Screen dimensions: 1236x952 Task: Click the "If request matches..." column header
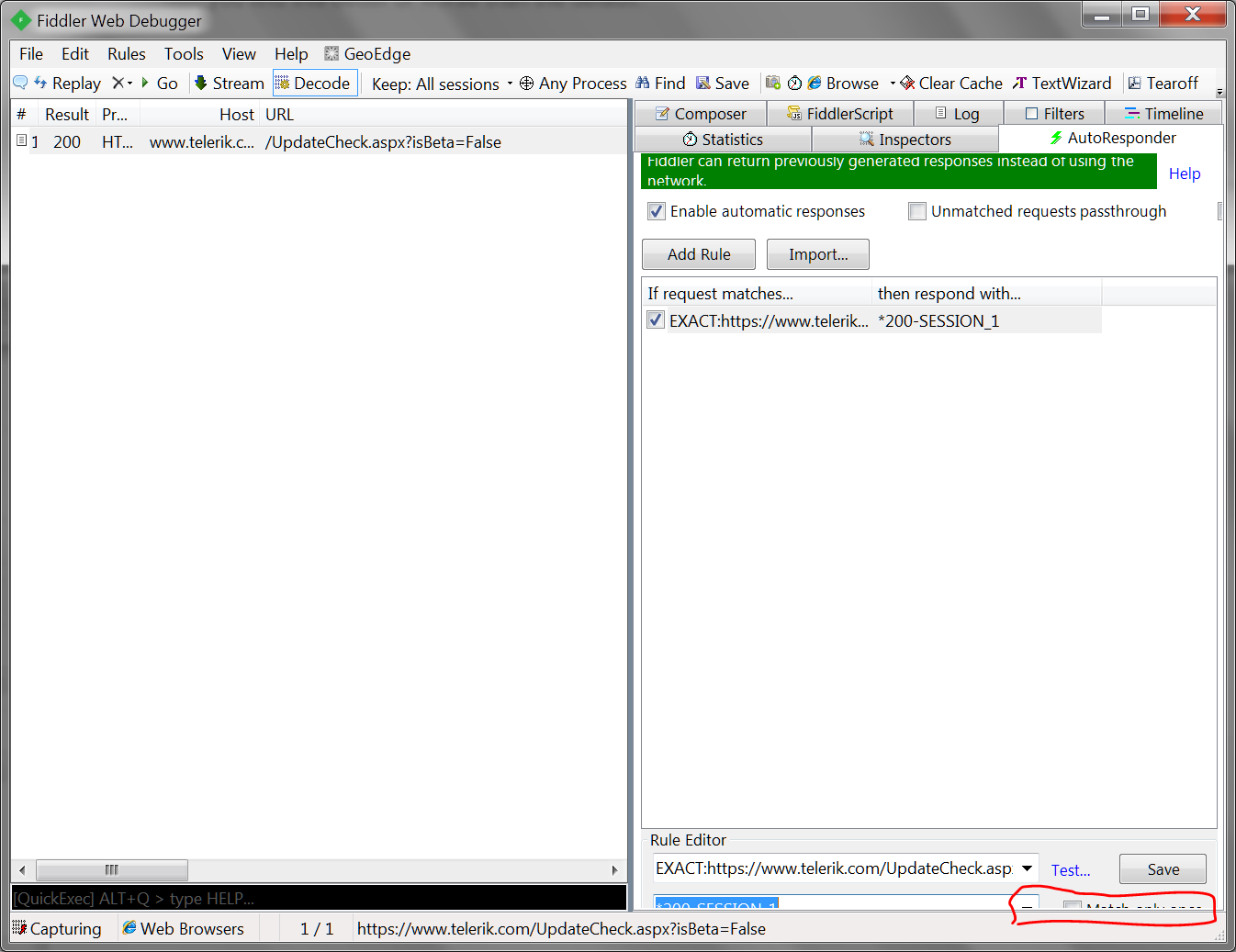click(757, 294)
